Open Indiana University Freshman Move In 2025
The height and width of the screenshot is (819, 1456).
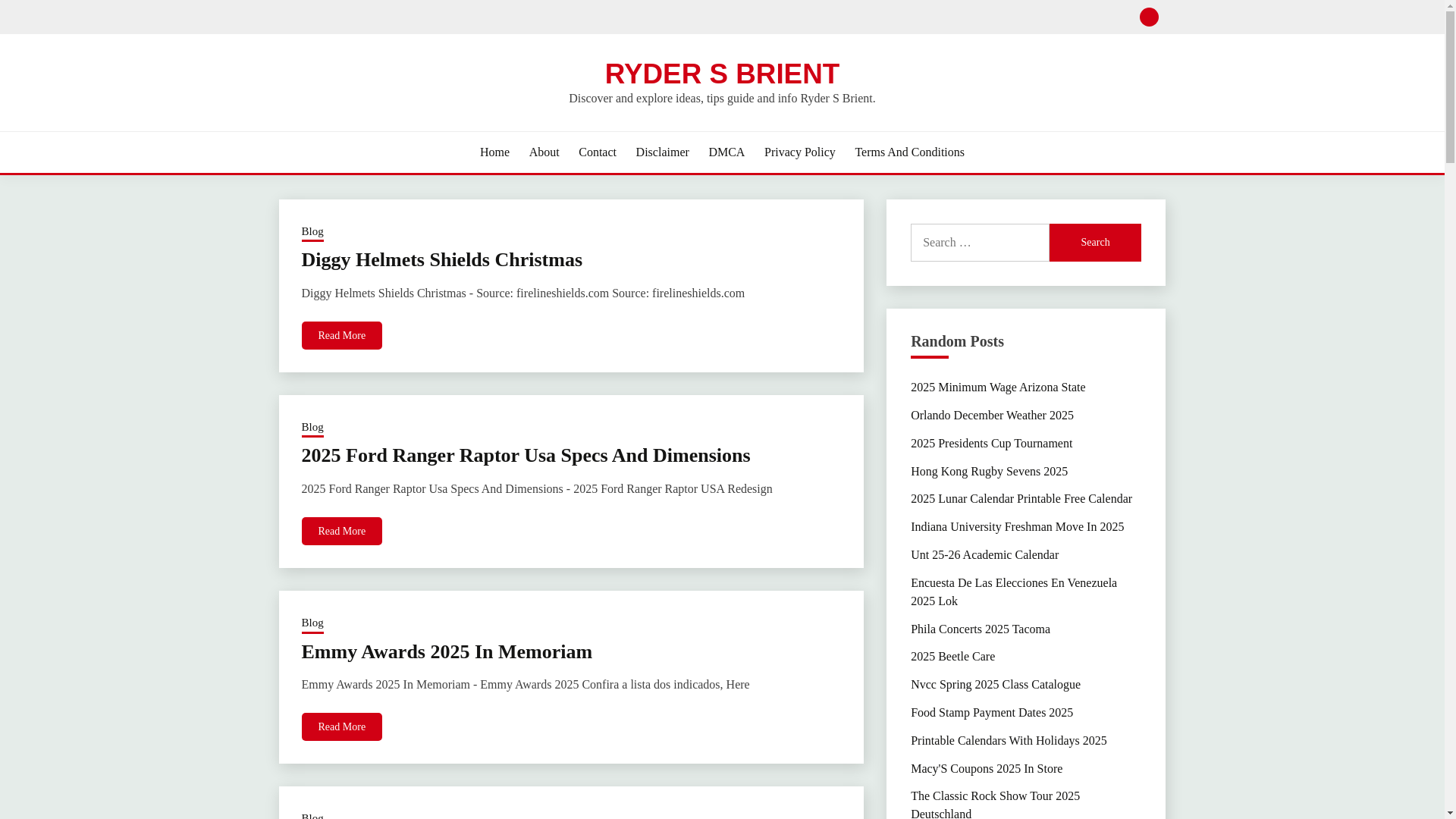pos(1017,527)
